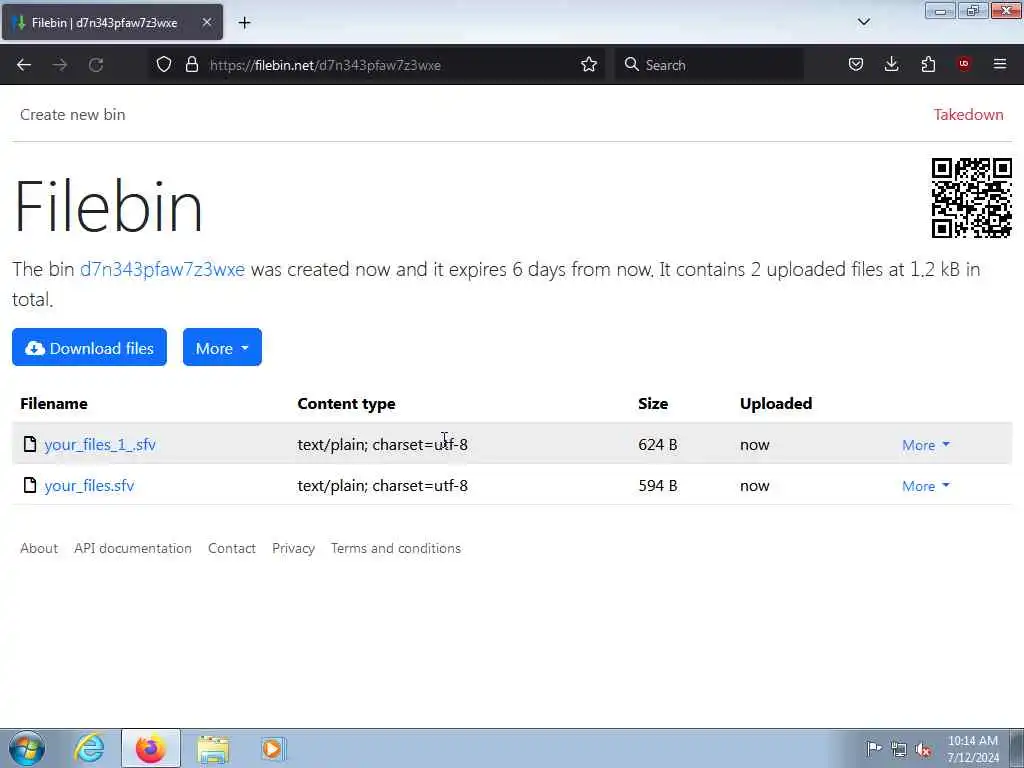Image resolution: width=1024 pixels, height=768 pixels.
Task: Open the Firefox downloads panel icon
Action: coord(891,64)
